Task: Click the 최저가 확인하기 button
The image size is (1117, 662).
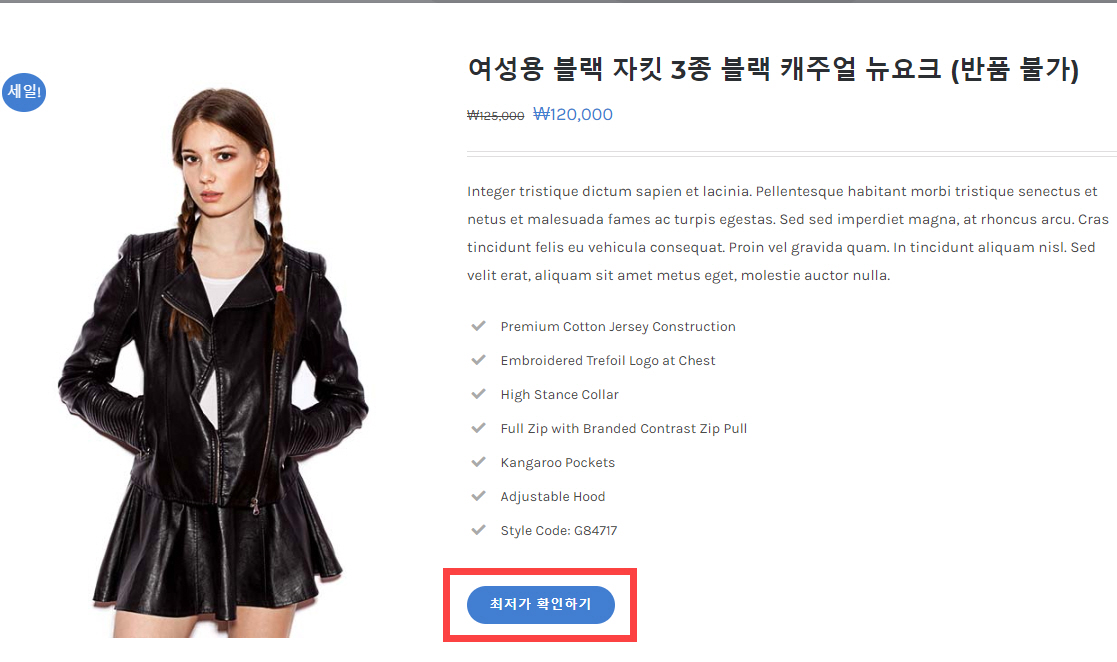Action: click(x=541, y=604)
